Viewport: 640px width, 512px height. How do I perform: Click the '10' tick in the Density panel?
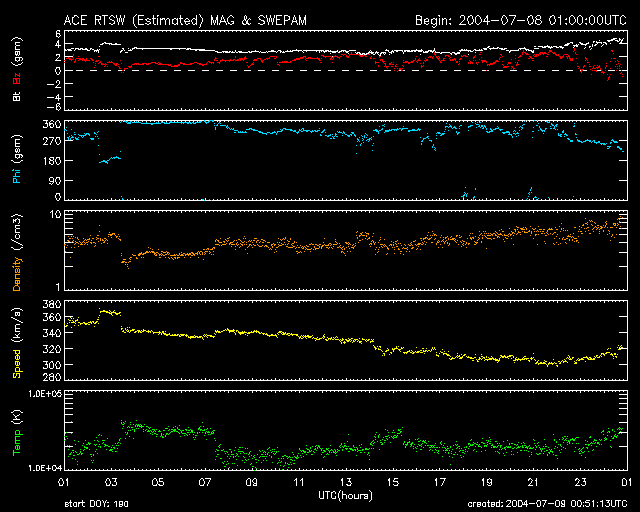(55, 215)
